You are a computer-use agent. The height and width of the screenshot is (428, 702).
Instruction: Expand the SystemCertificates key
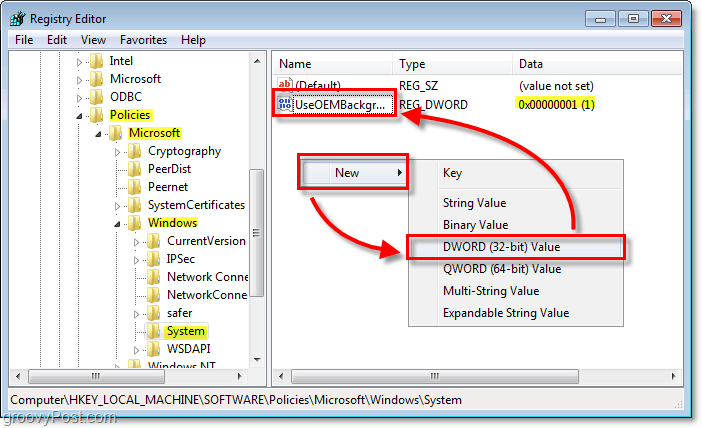coord(117,206)
